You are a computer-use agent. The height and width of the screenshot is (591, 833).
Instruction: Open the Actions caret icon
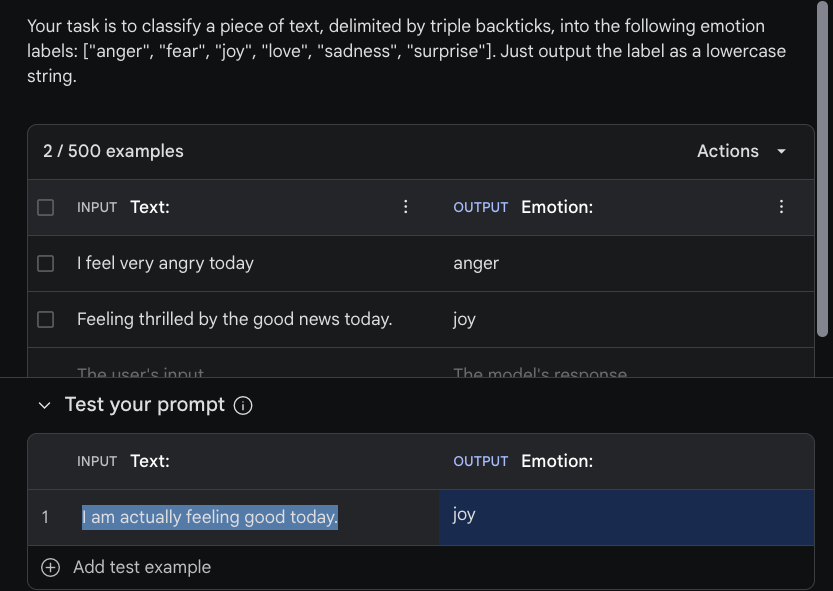pyautogui.click(x=781, y=151)
